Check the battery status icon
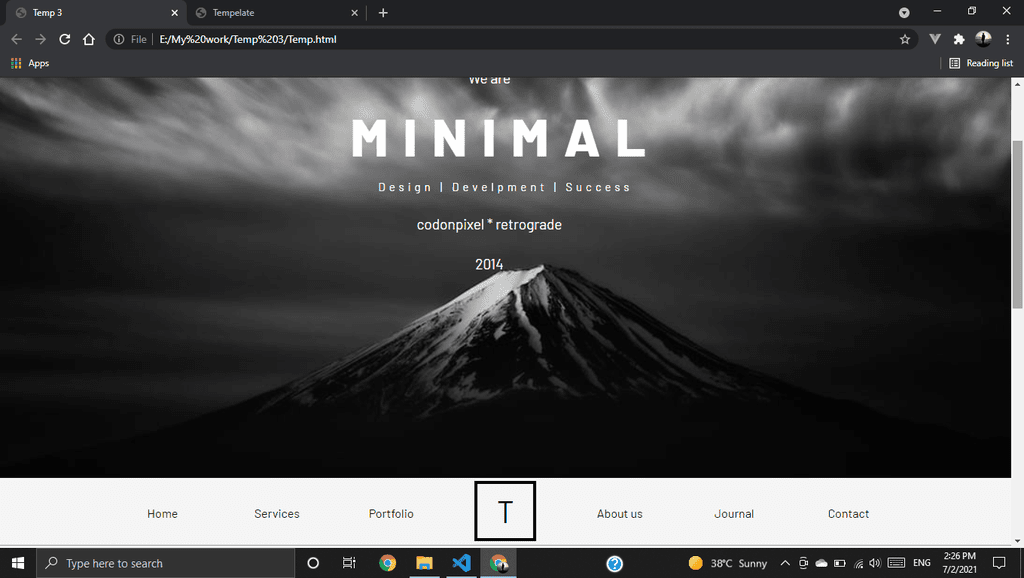The height and width of the screenshot is (578, 1024). pos(840,563)
